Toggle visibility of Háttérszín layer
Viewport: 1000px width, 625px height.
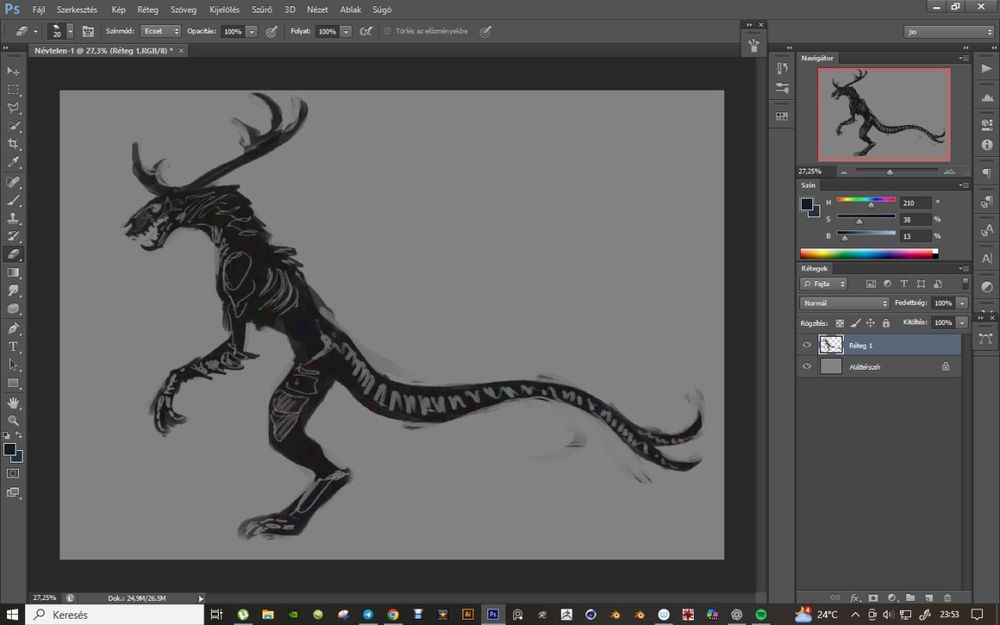click(x=807, y=367)
